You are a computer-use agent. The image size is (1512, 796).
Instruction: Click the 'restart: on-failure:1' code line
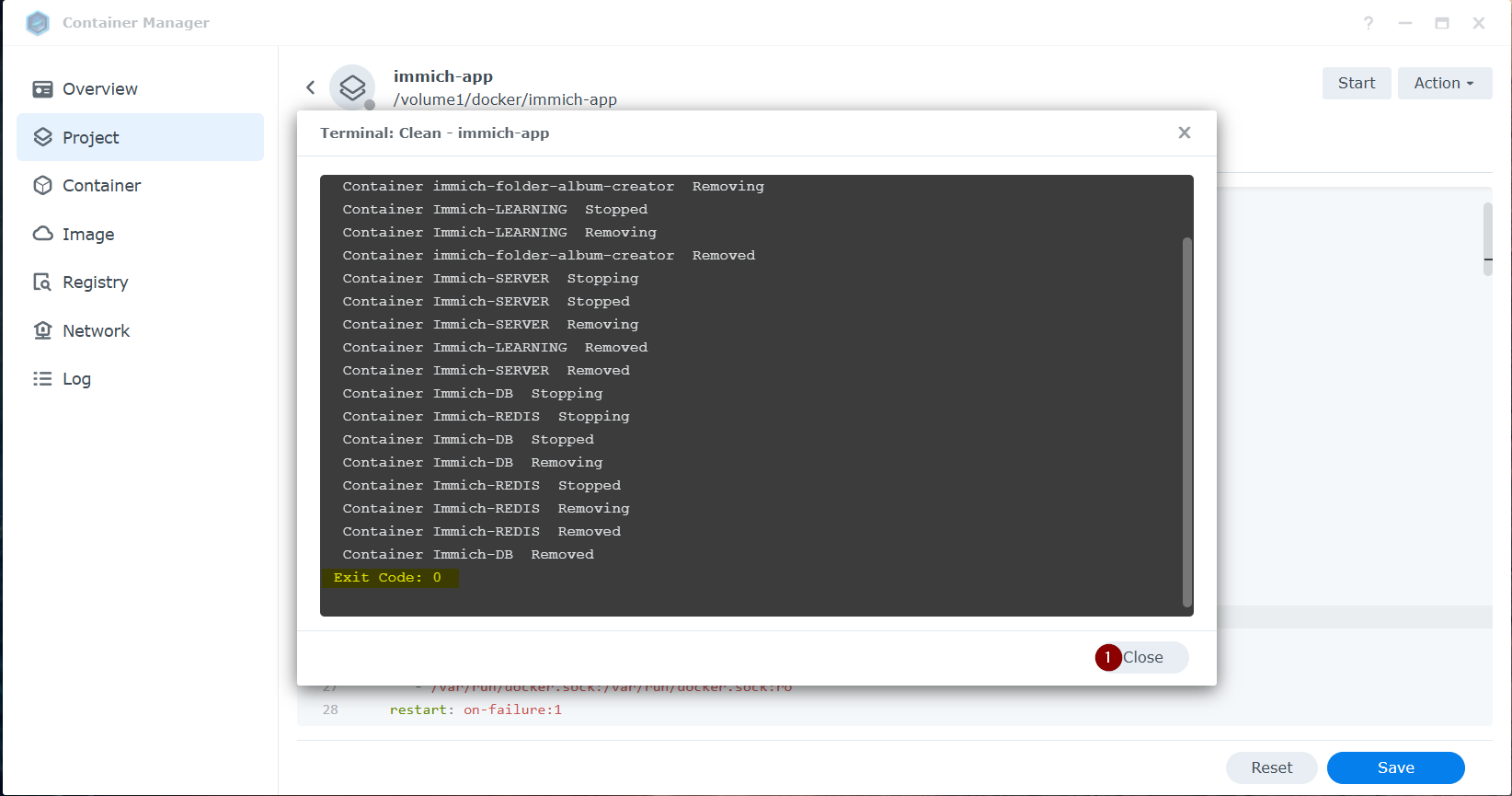pos(475,709)
